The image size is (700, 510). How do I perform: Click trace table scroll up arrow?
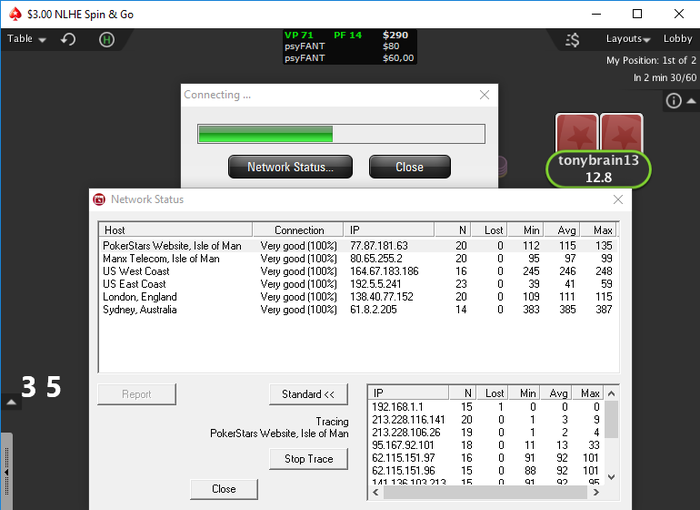pyautogui.click(x=612, y=393)
